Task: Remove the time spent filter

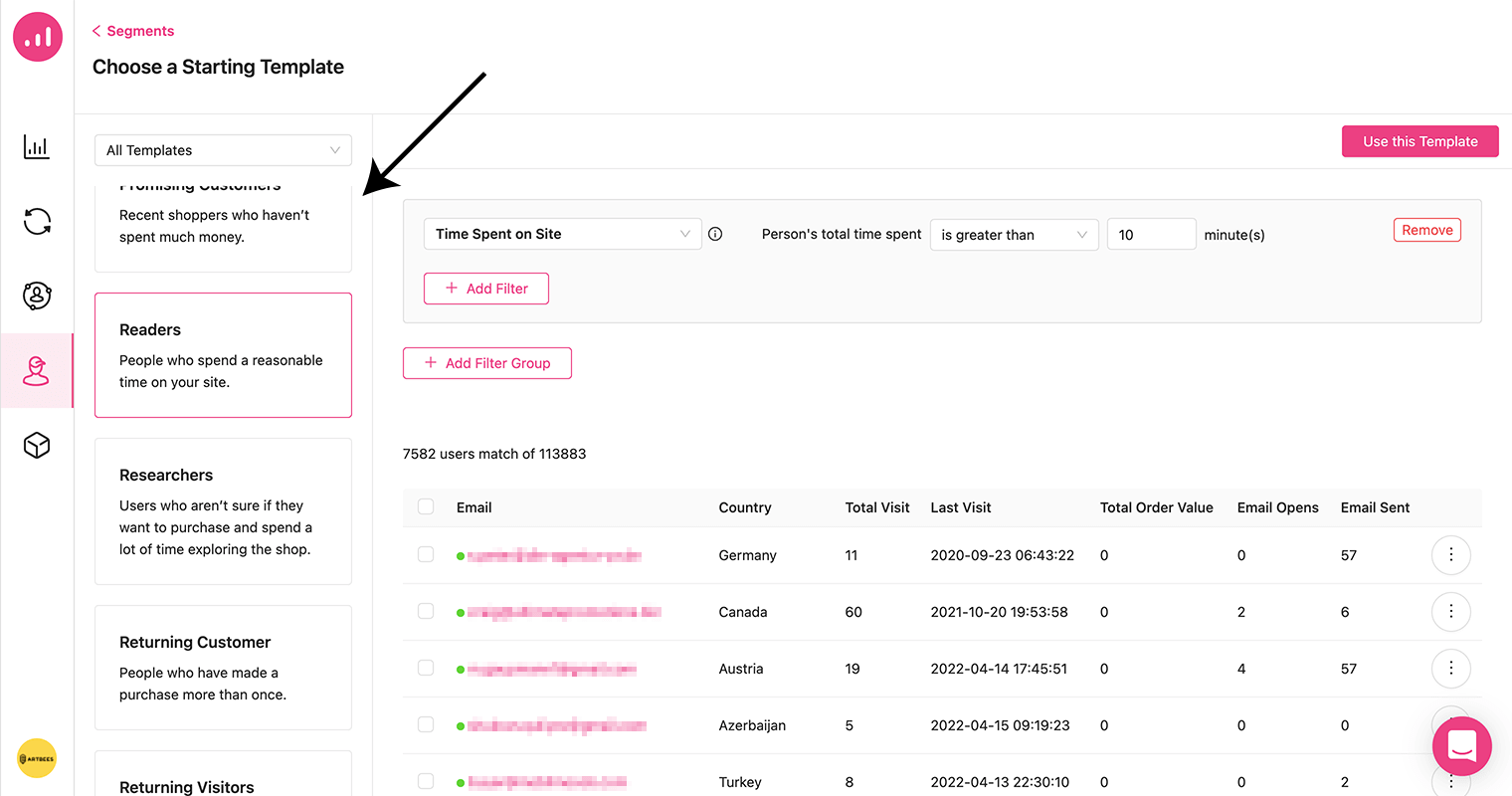Action: click(1427, 230)
